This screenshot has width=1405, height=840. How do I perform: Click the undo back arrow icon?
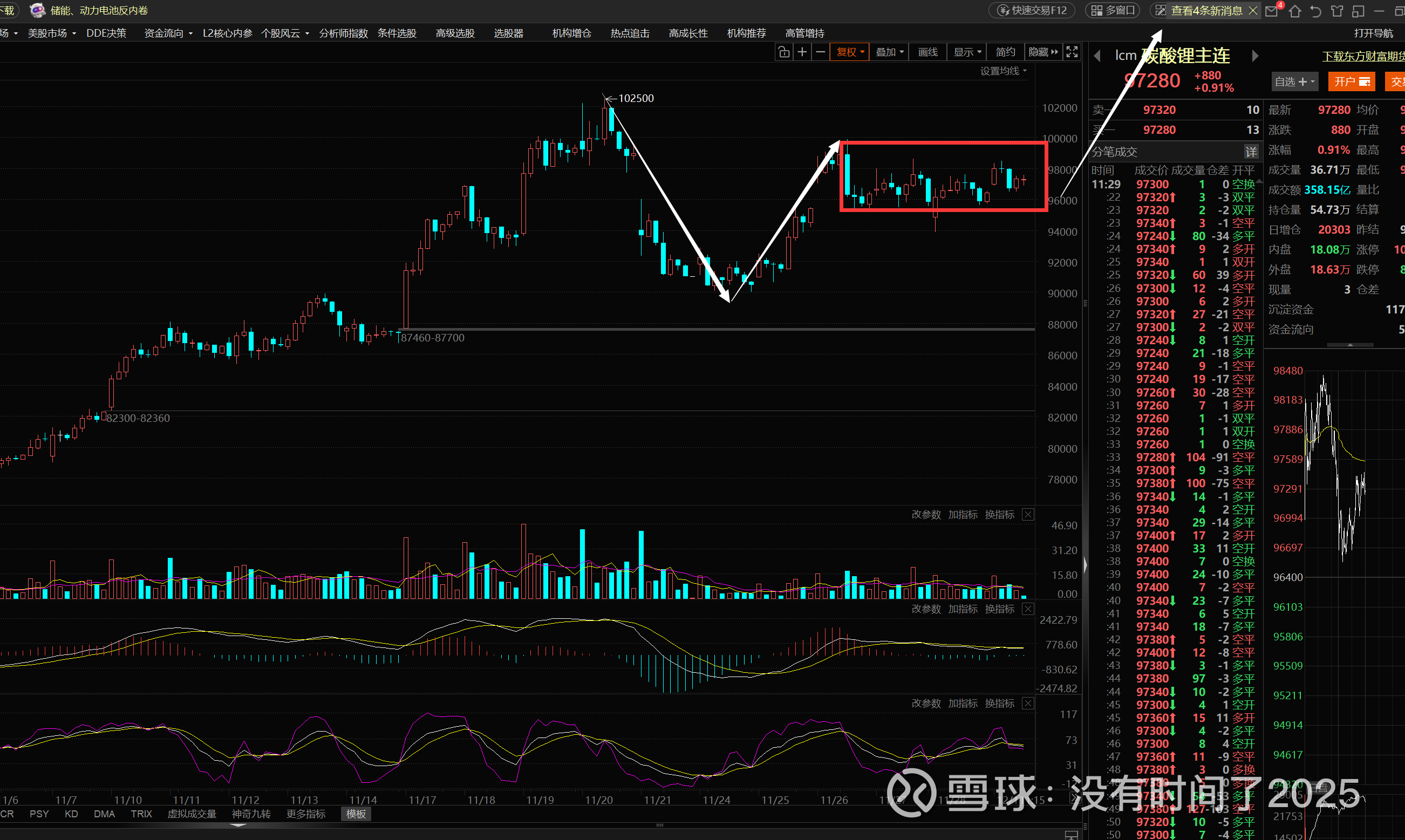coord(1315,11)
